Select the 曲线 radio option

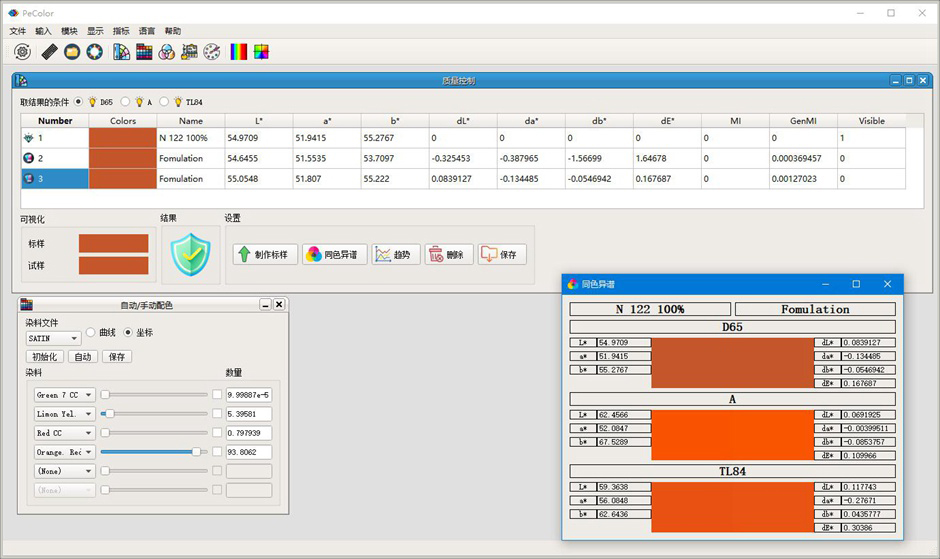pos(91,332)
